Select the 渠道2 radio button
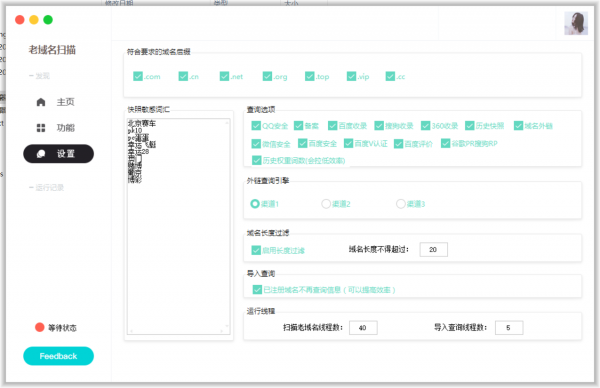Screen dimensions: 600x388 (326, 204)
